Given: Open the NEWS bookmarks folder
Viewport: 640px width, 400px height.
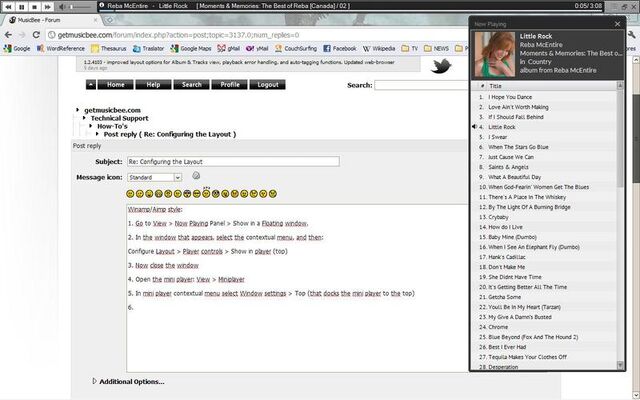Looking at the screenshot, I should [x=436, y=49].
